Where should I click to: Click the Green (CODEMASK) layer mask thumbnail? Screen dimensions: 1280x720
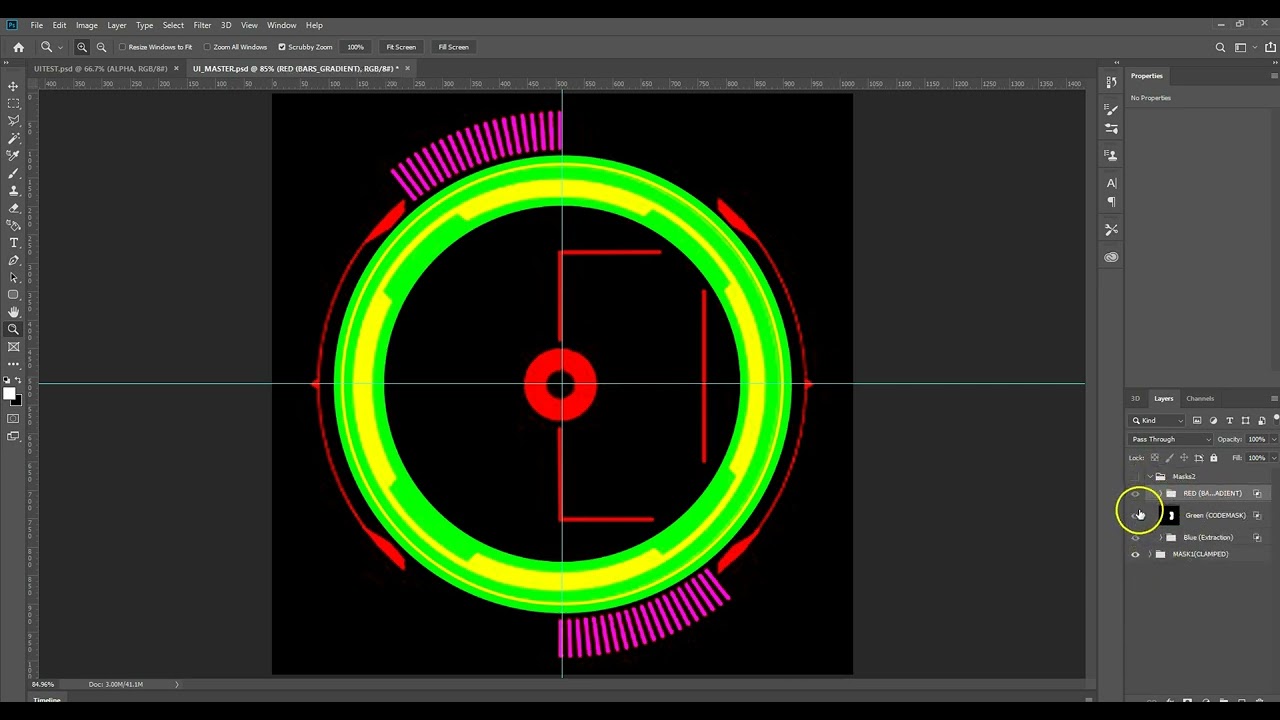click(1171, 516)
